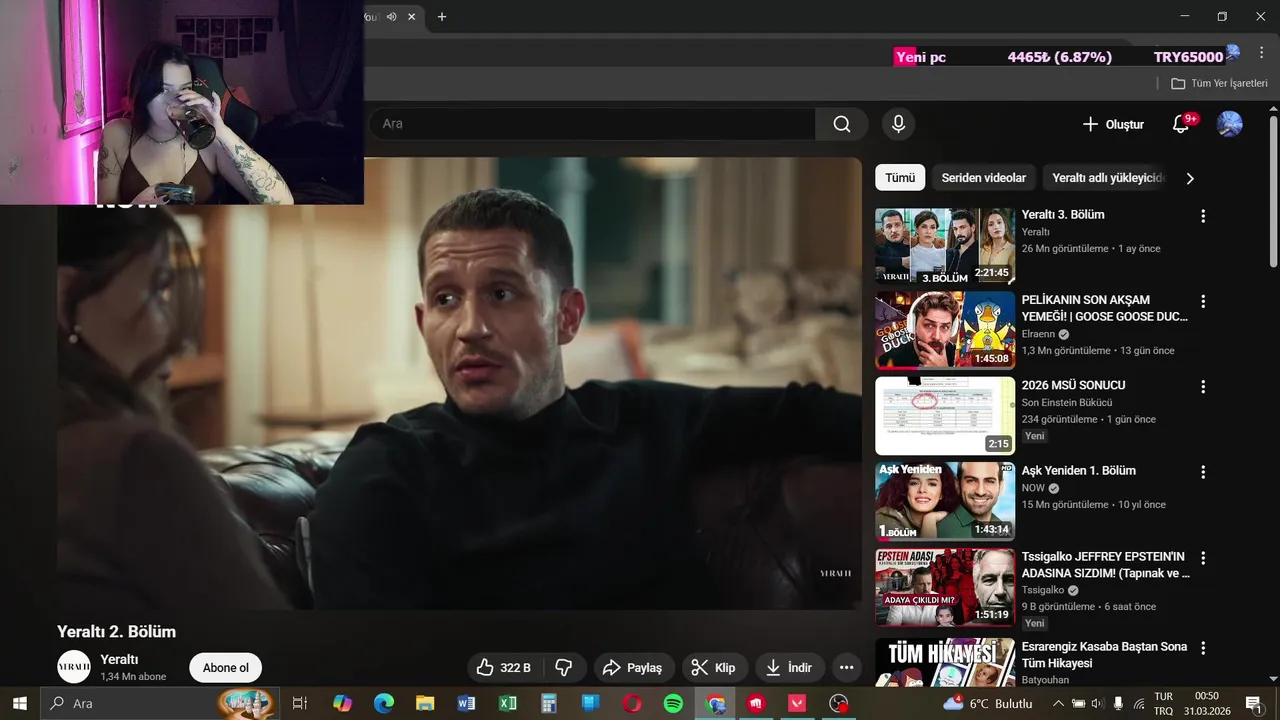Image resolution: width=1280 pixels, height=720 pixels.
Task: Open weather widget 6°C Bulutlu
Action: pyautogui.click(x=988, y=703)
